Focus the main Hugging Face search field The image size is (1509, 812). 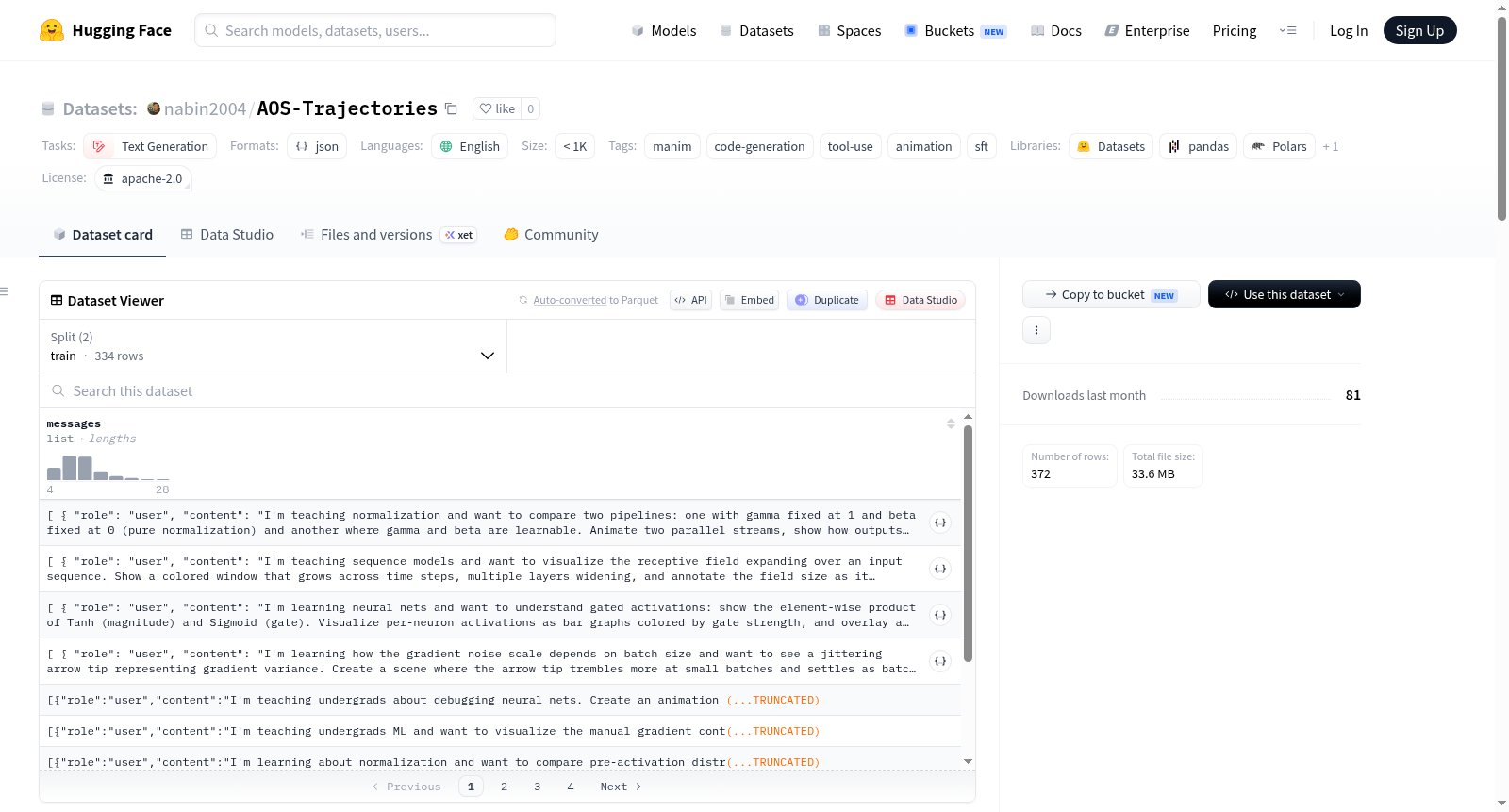(x=375, y=30)
